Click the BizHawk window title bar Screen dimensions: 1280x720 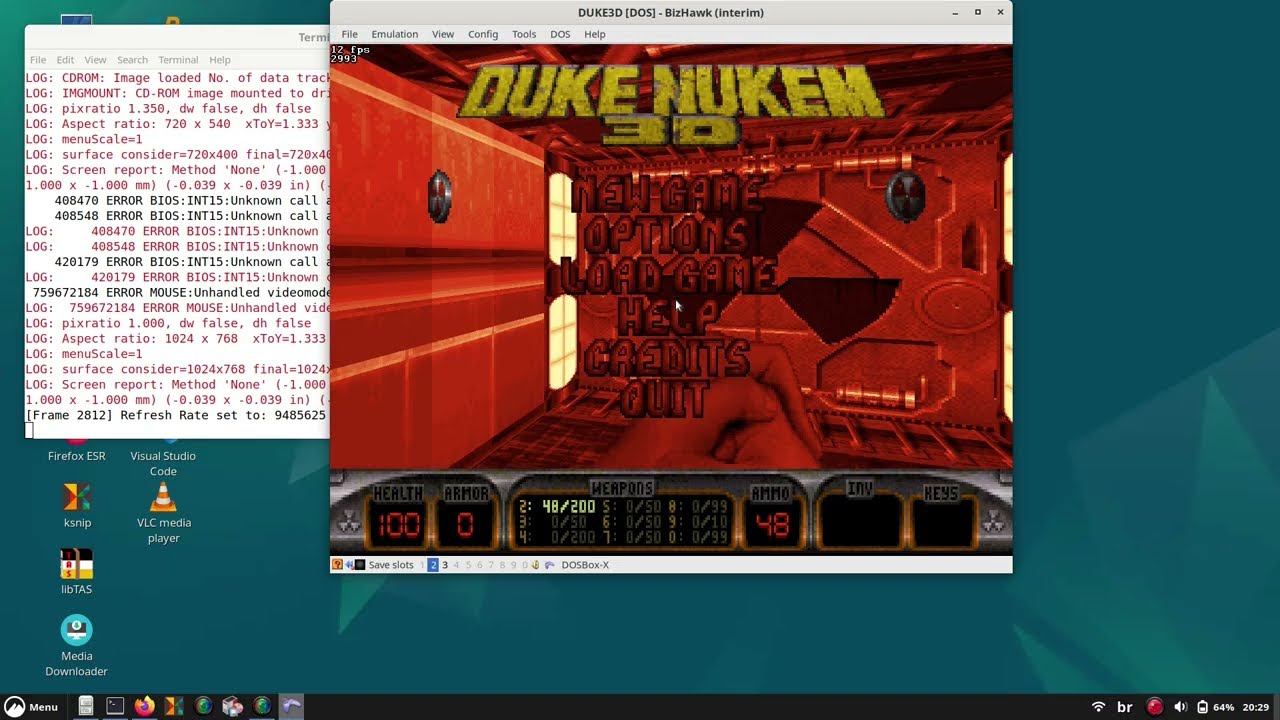click(671, 12)
